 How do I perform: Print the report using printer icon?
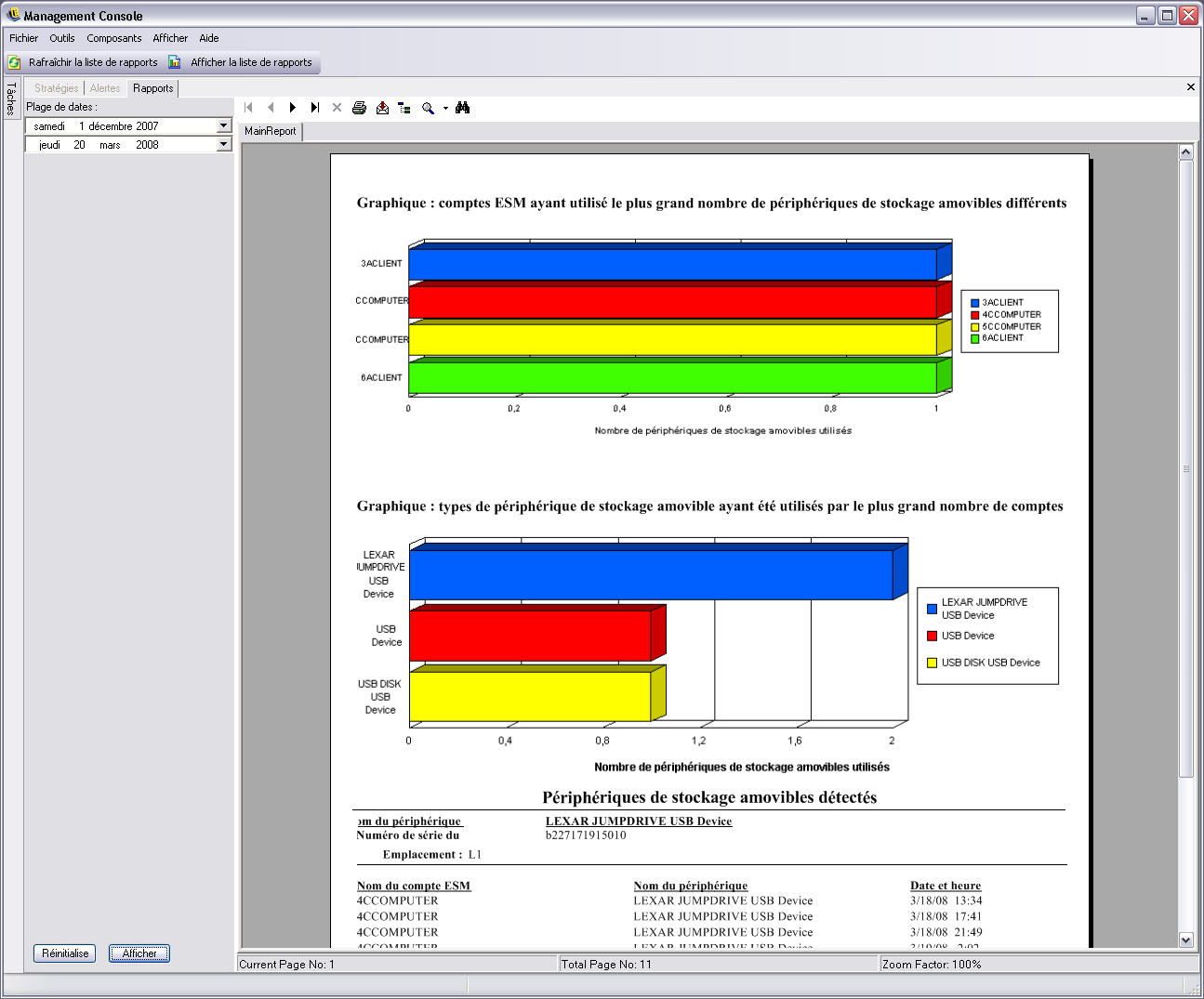pyautogui.click(x=360, y=108)
